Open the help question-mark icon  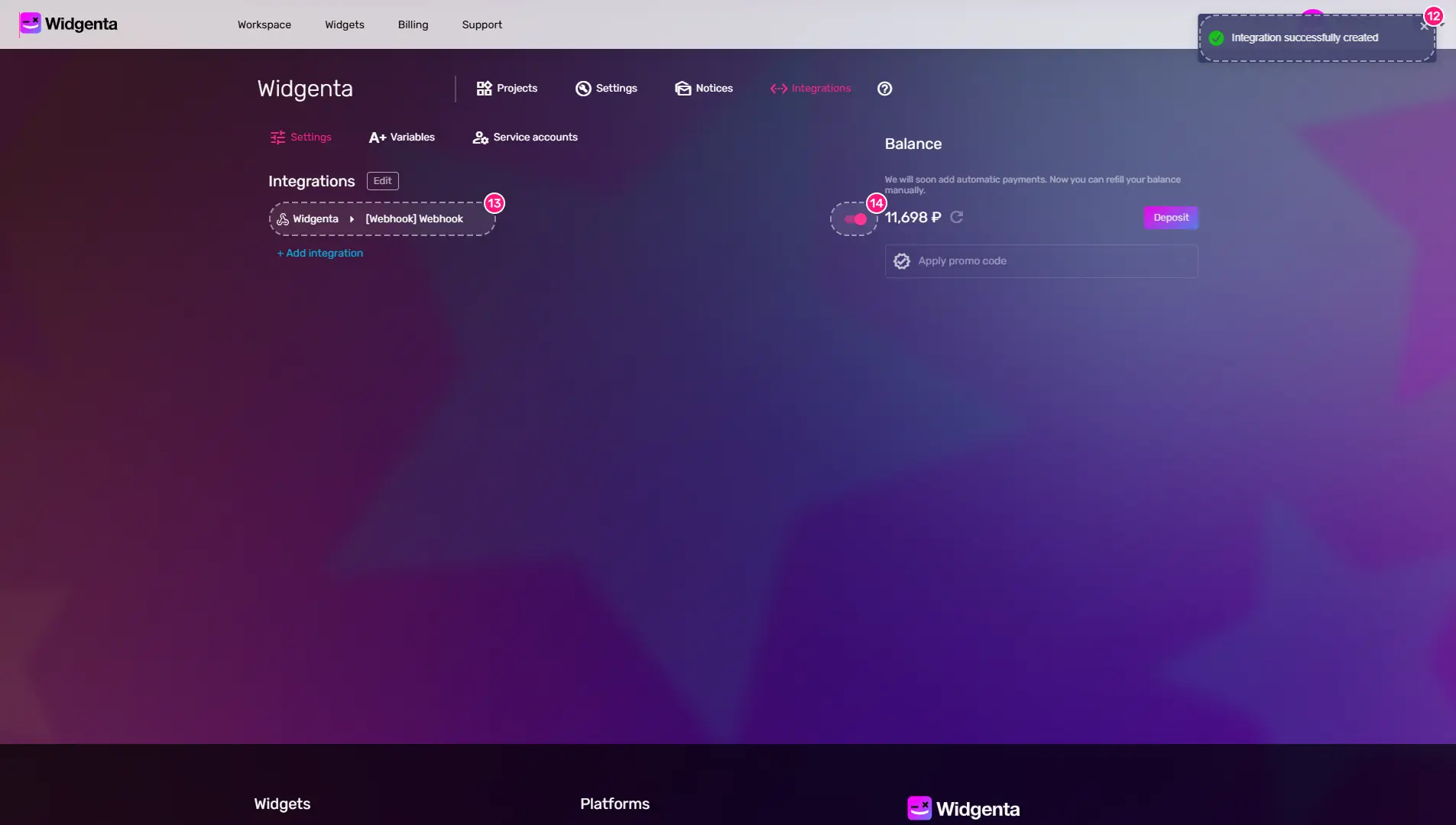click(x=885, y=88)
